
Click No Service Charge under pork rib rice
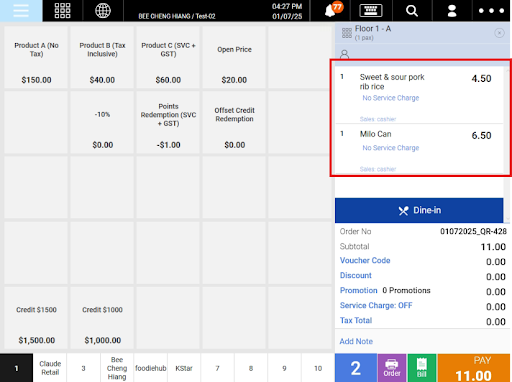(x=391, y=98)
